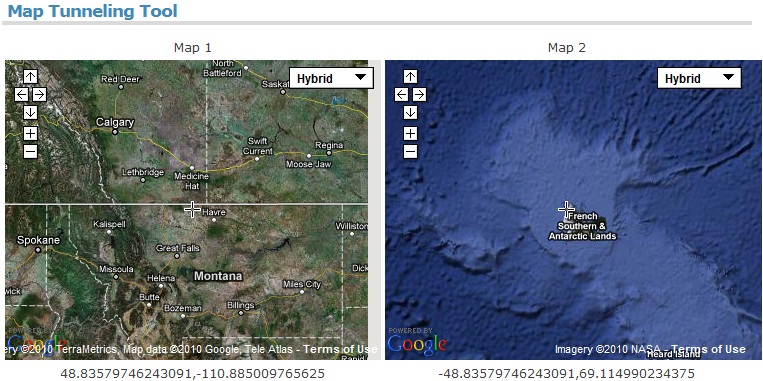The height and width of the screenshot is (381, 763).
Task: Open Terms of Use link on Map 1
Action: 340,349
